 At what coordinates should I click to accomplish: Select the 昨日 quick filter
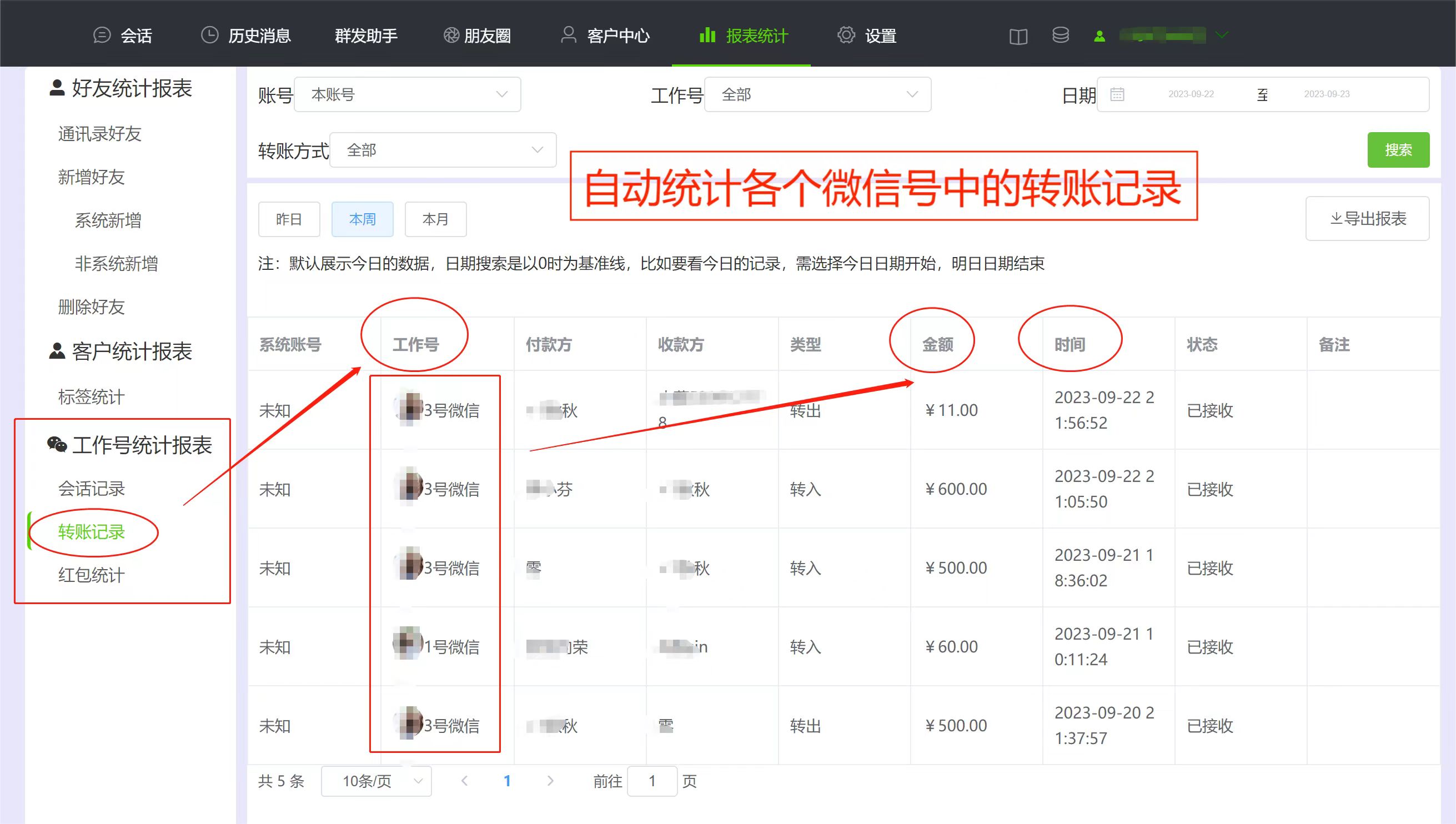tap(289, 219)
